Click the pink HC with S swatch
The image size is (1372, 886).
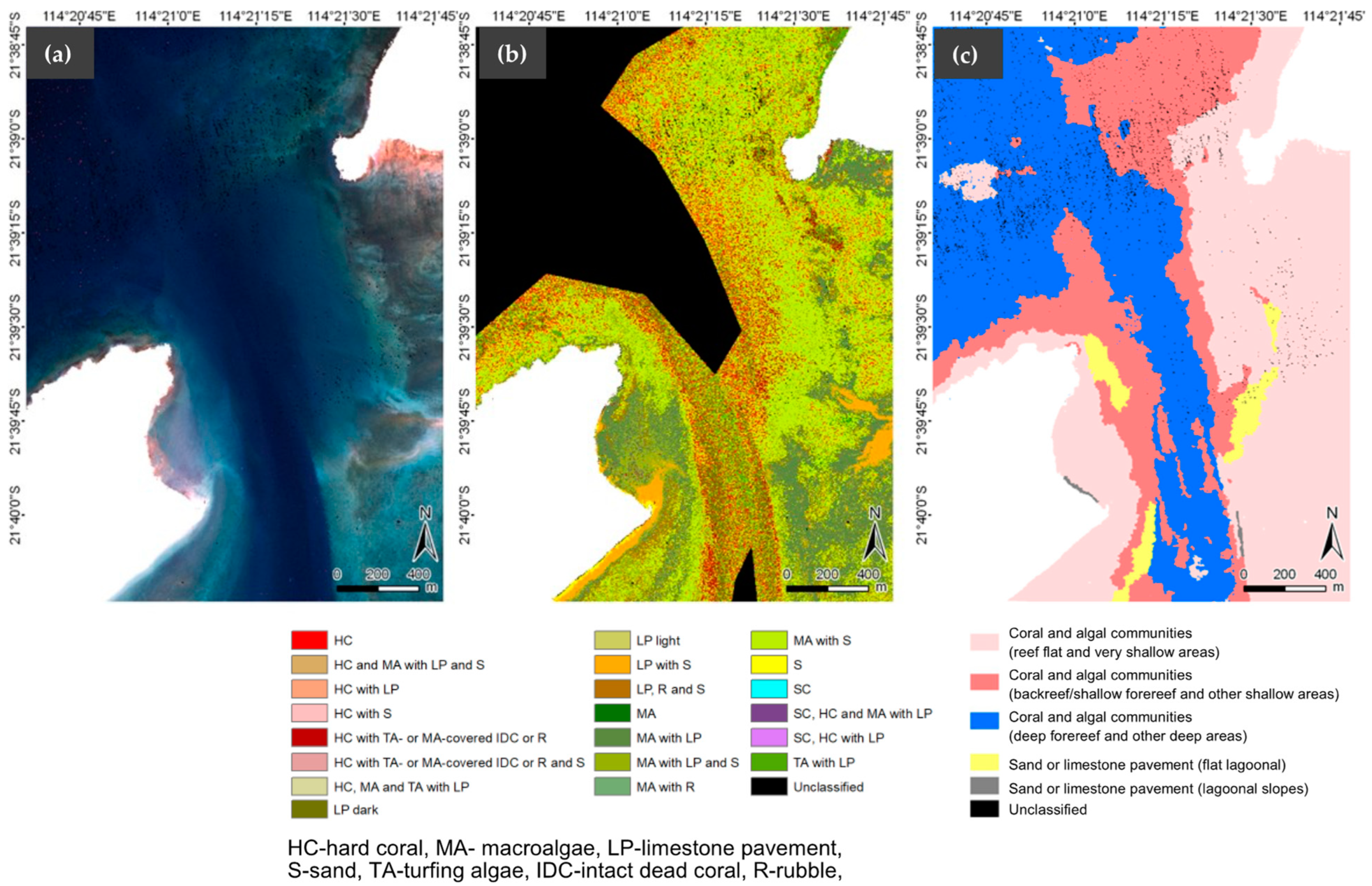(x=309, y=713)
